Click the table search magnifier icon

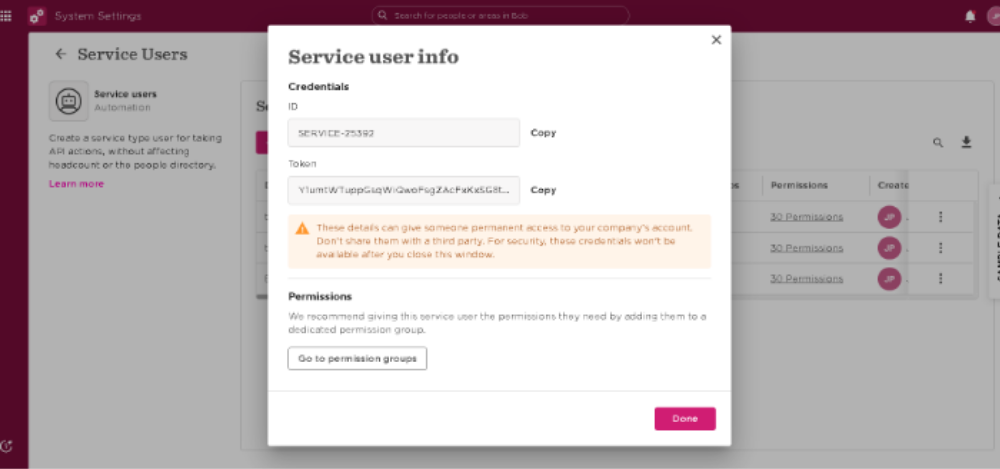(x=938, y=142)
